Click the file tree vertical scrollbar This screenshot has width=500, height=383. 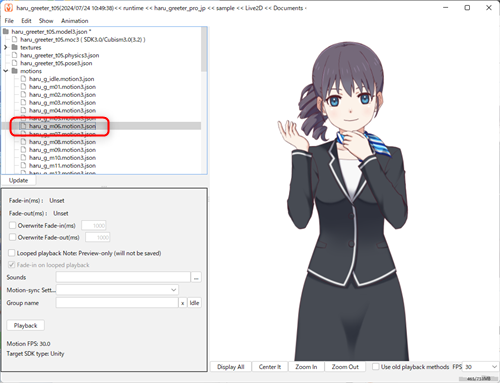[204, 100]
